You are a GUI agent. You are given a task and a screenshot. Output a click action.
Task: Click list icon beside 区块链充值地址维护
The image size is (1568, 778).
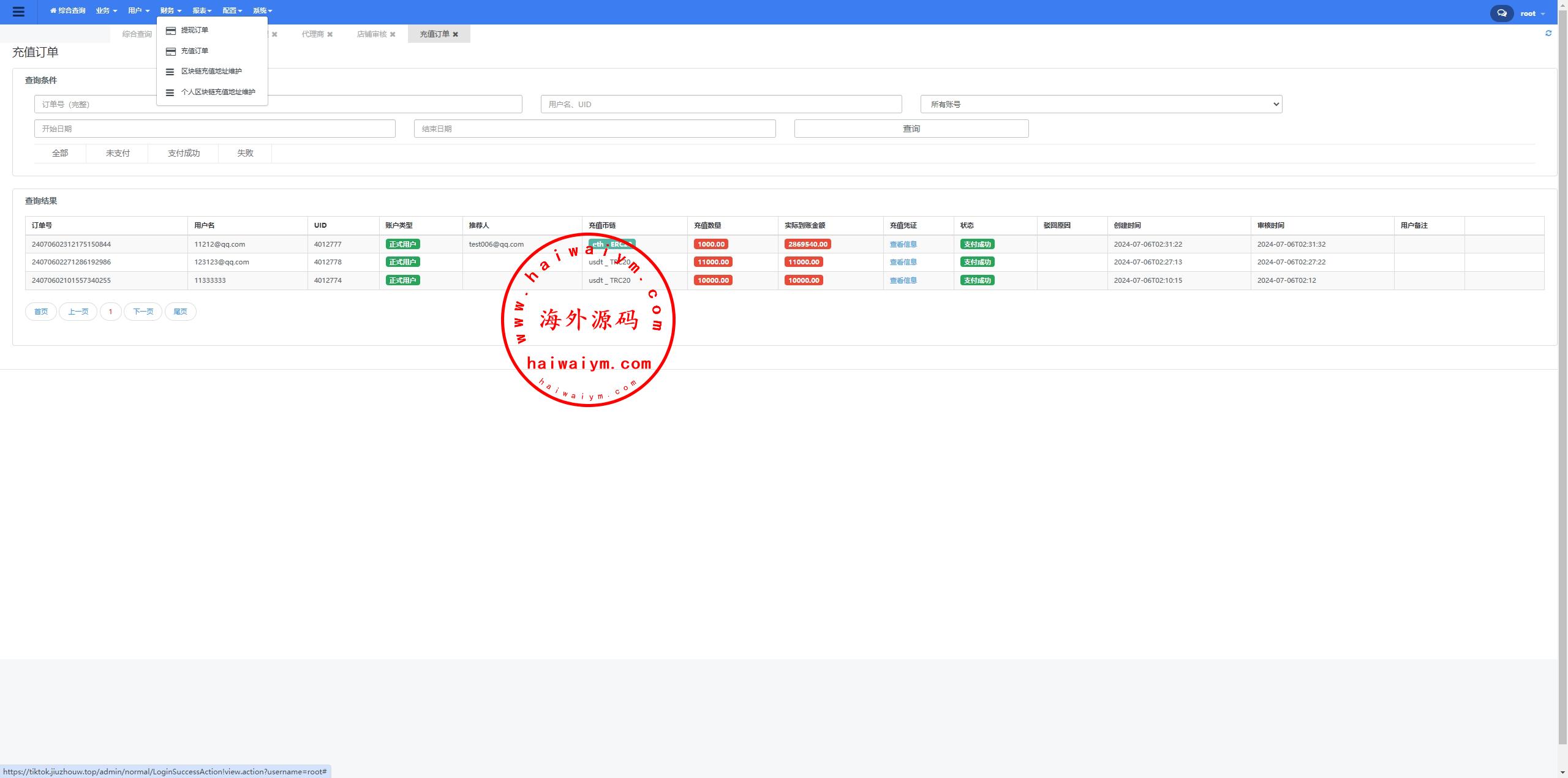click(x=170, y=72)
